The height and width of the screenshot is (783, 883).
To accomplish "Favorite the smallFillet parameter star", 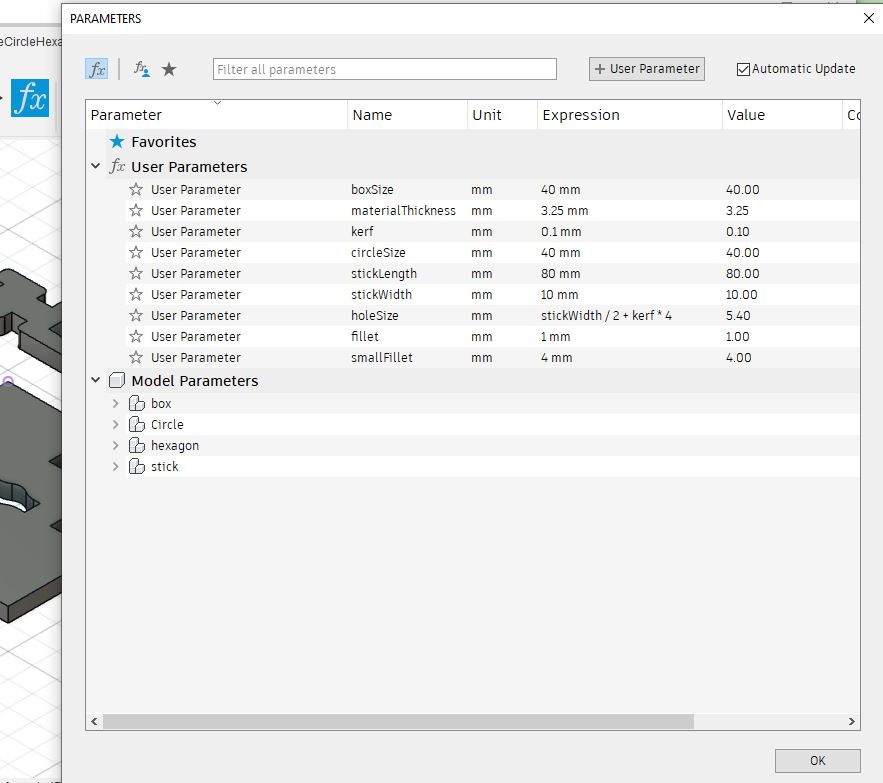I will tap(136, 357).
